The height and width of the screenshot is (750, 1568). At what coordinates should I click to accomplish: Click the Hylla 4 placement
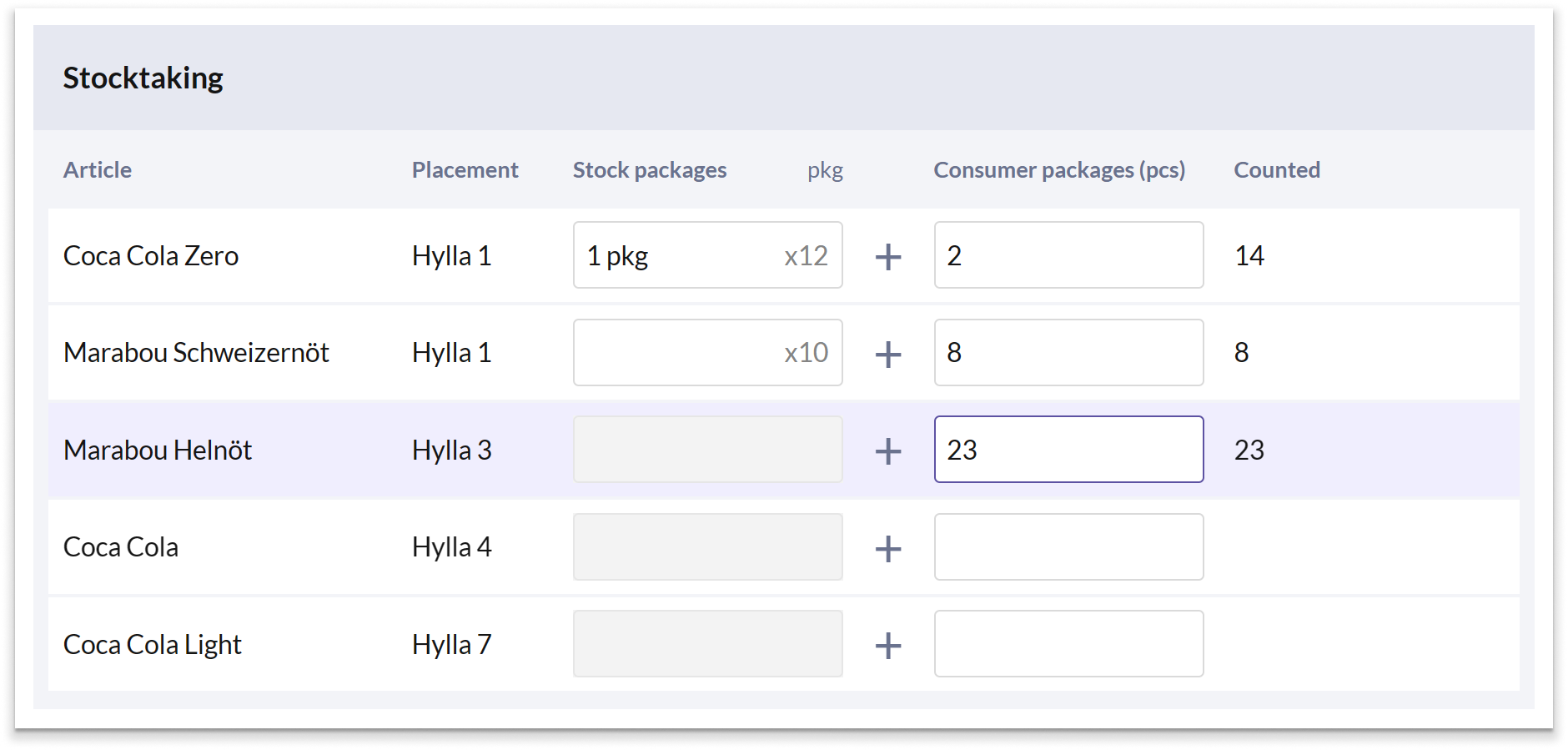[452, 547]
